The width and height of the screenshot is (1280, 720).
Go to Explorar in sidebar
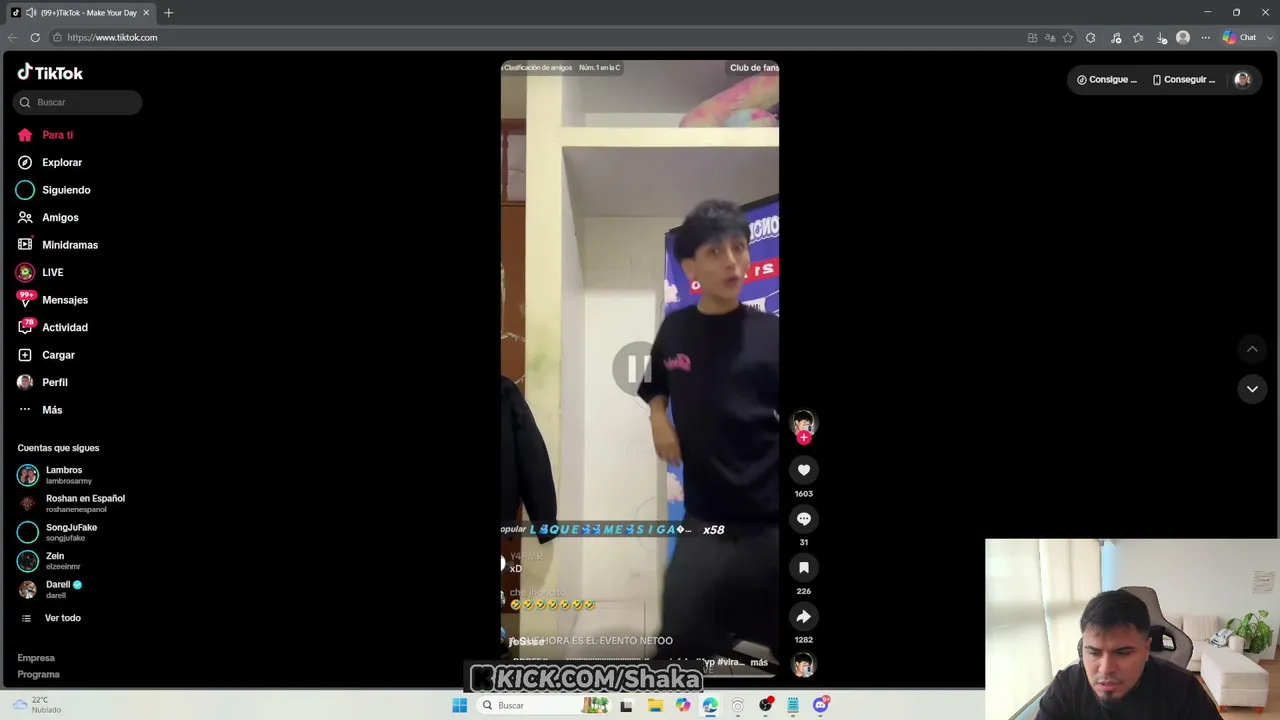49,162
